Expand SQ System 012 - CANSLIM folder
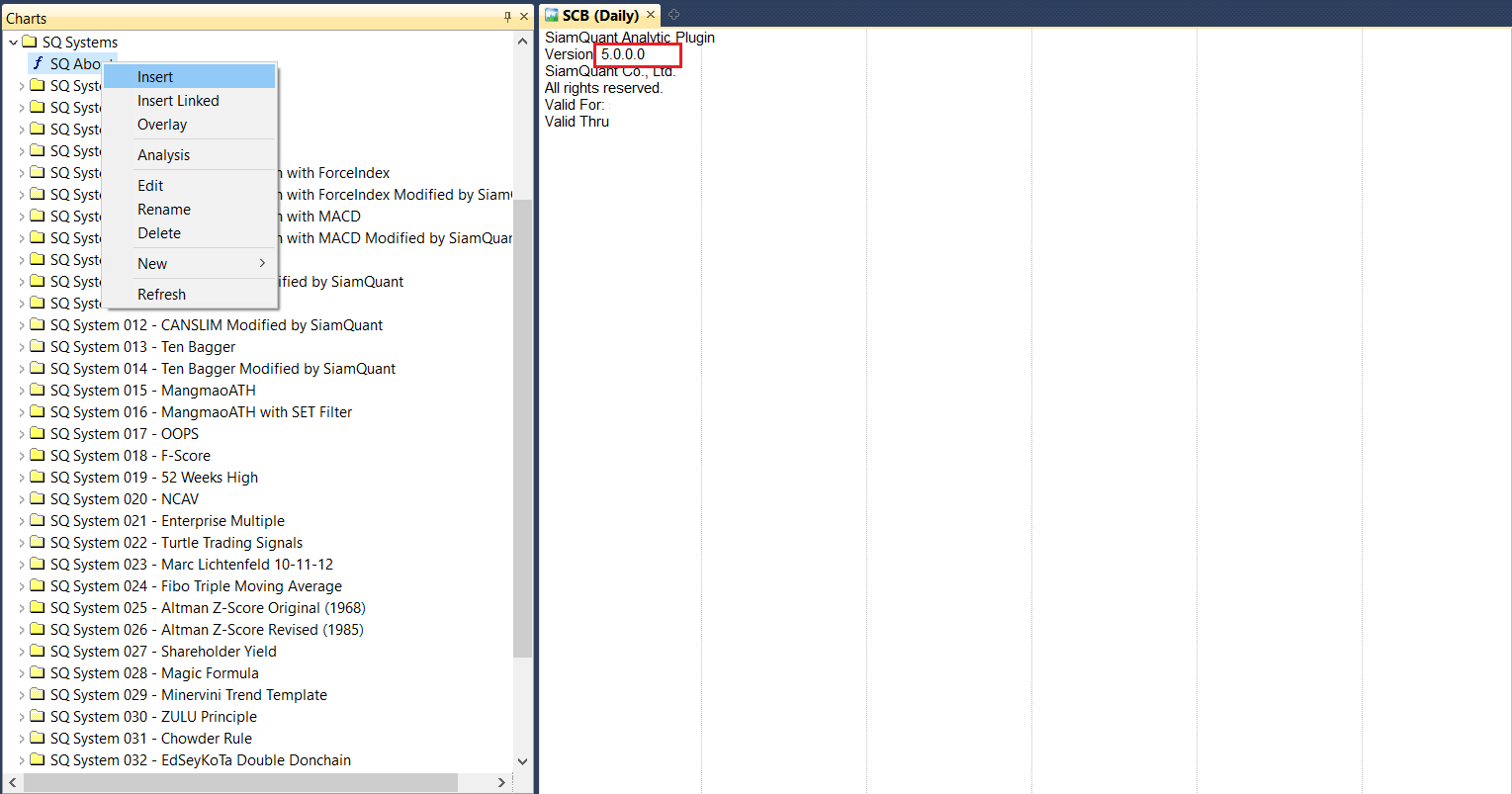1512x794 pixels. point(22,325)
